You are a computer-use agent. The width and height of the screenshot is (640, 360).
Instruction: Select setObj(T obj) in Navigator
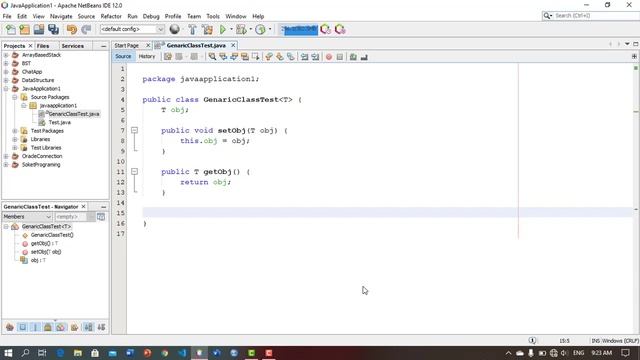[46, 252]
